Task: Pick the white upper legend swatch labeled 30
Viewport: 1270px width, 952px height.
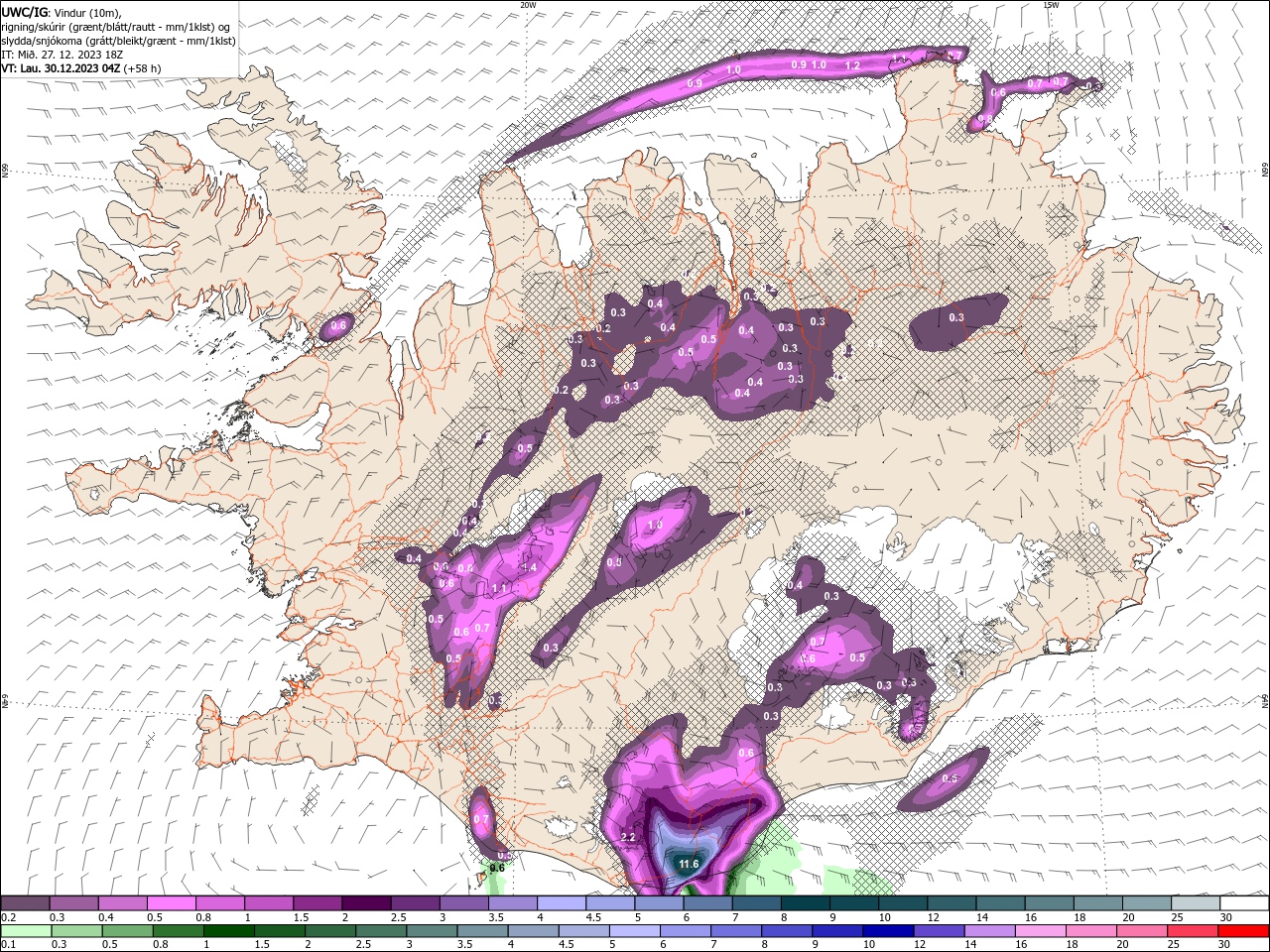Action: point(1244,903)
